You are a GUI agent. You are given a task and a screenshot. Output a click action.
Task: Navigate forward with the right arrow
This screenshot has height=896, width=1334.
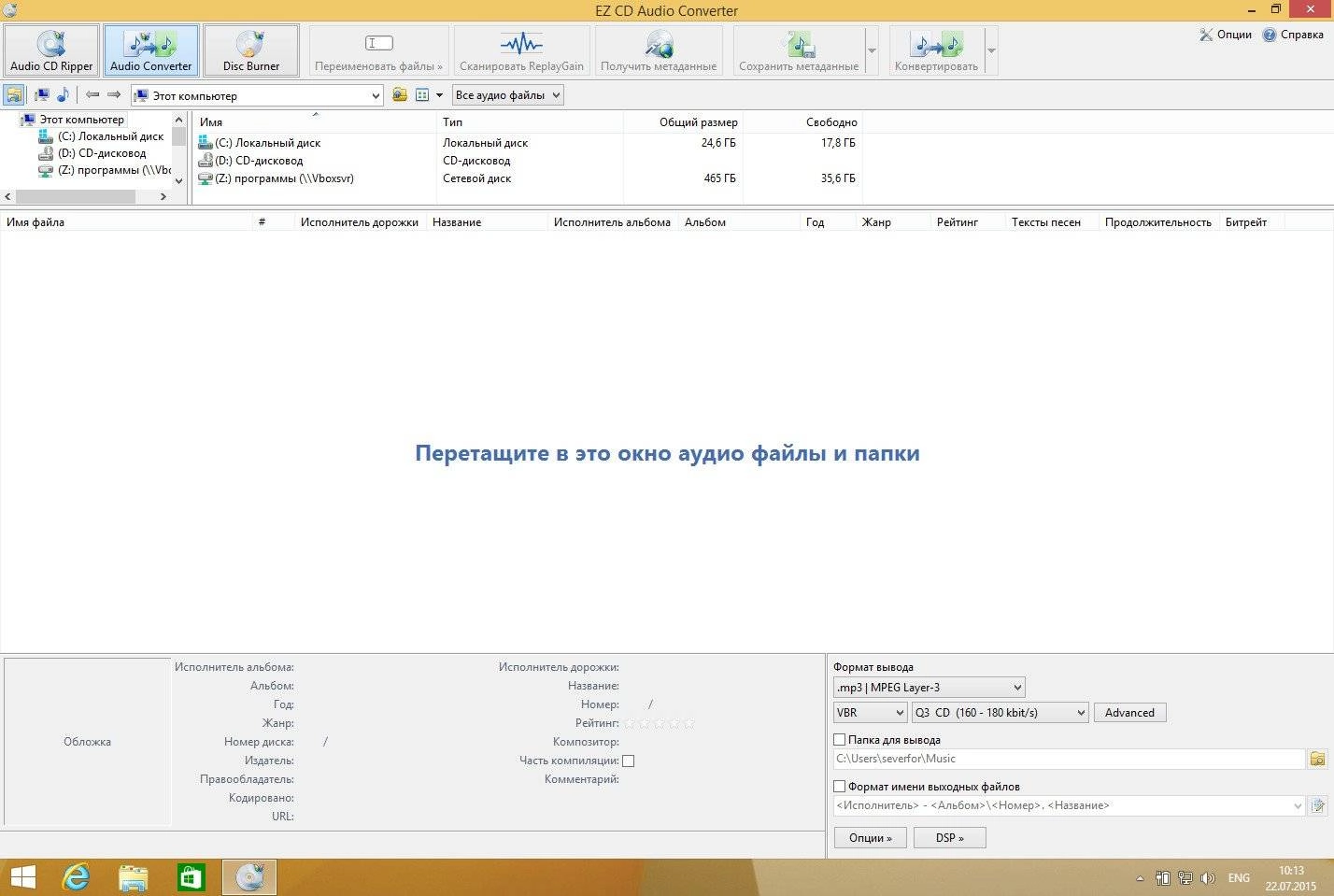(x=114, y=95)
